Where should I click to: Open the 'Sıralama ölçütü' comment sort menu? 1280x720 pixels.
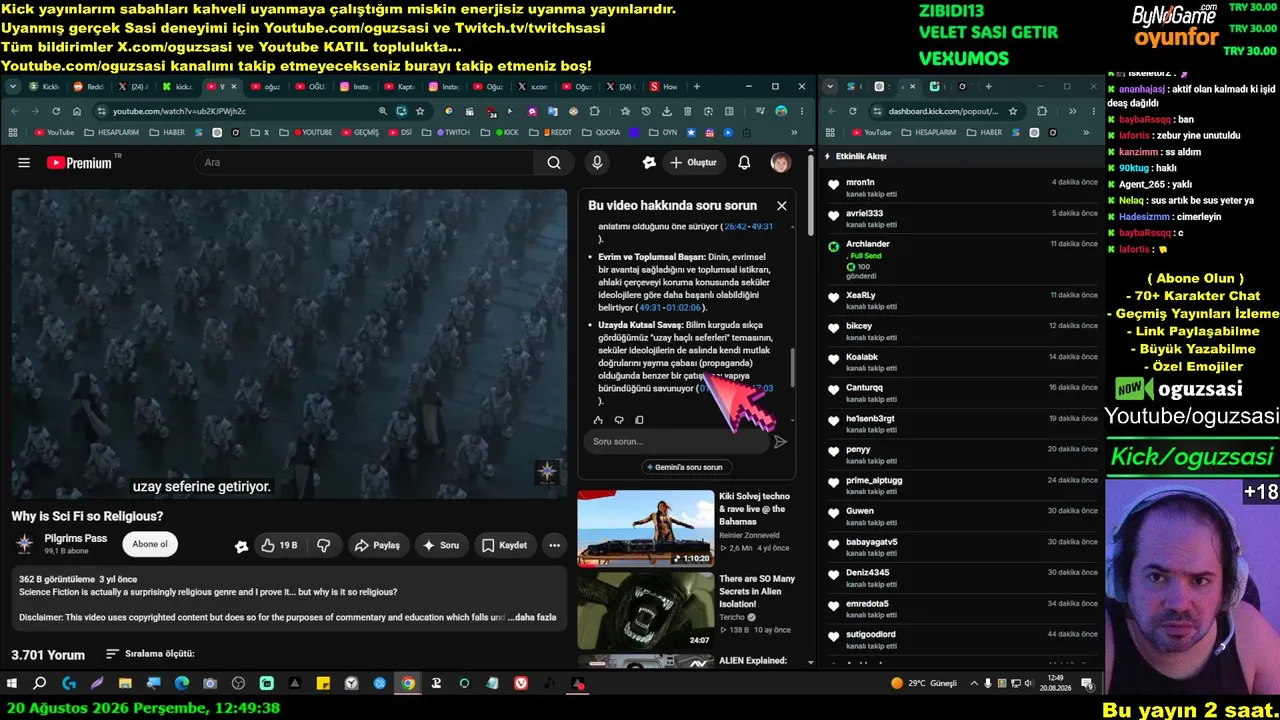[x=150, y=654]
